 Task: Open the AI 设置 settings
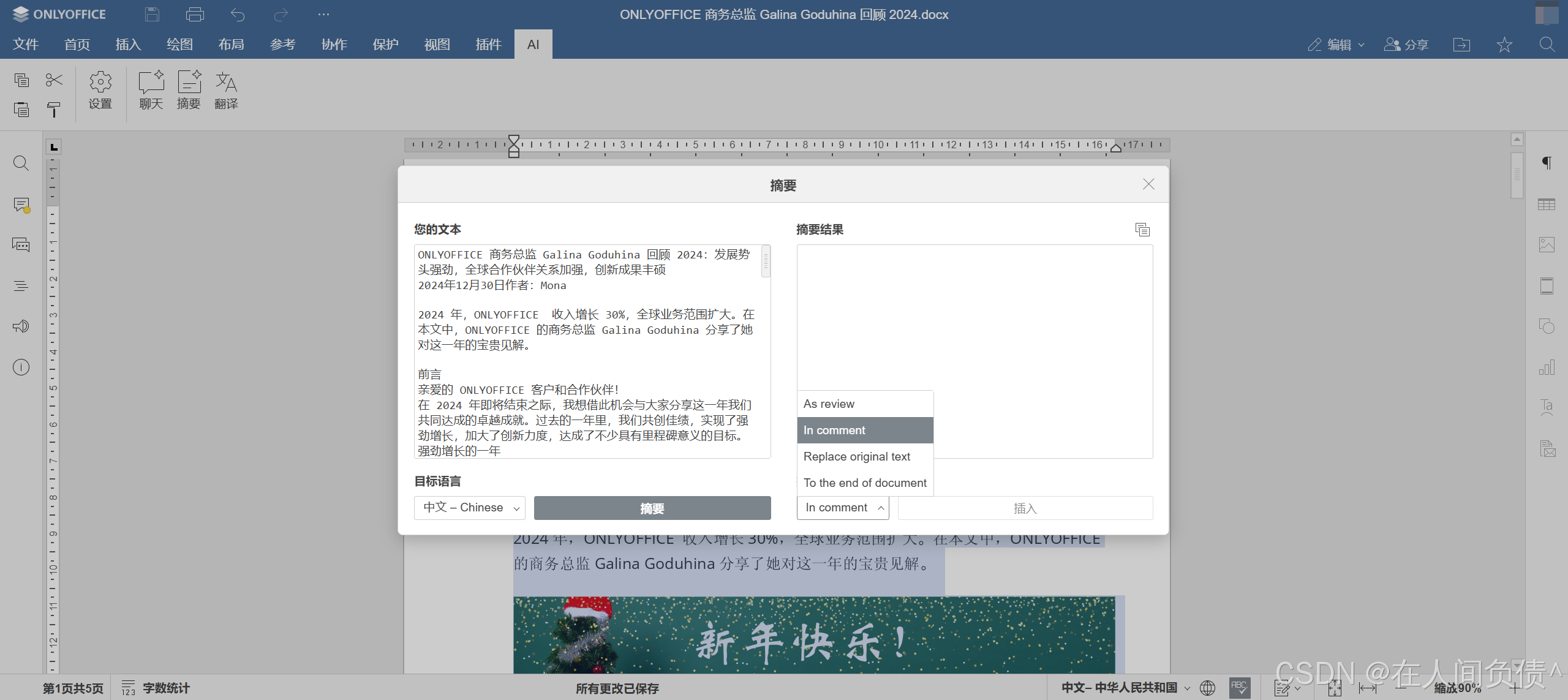(100, 91)
